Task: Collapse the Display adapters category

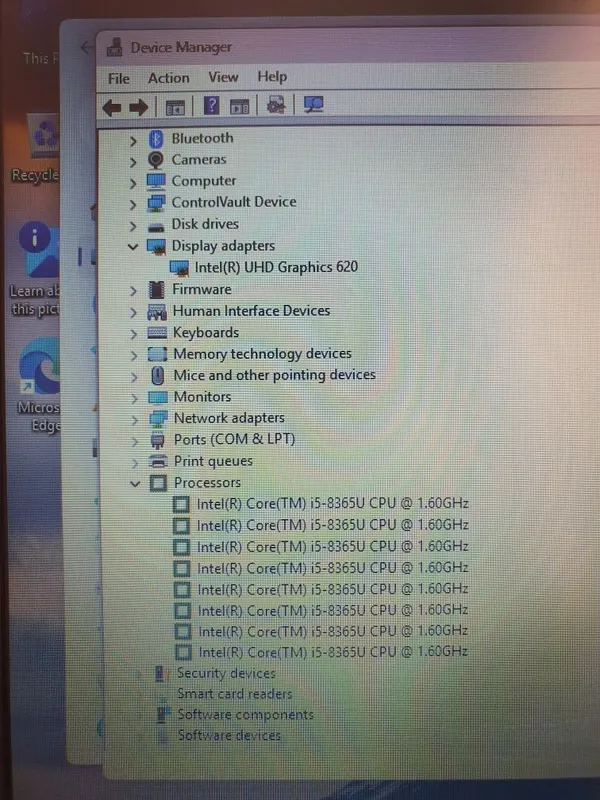Action: [x=133, y=247]
